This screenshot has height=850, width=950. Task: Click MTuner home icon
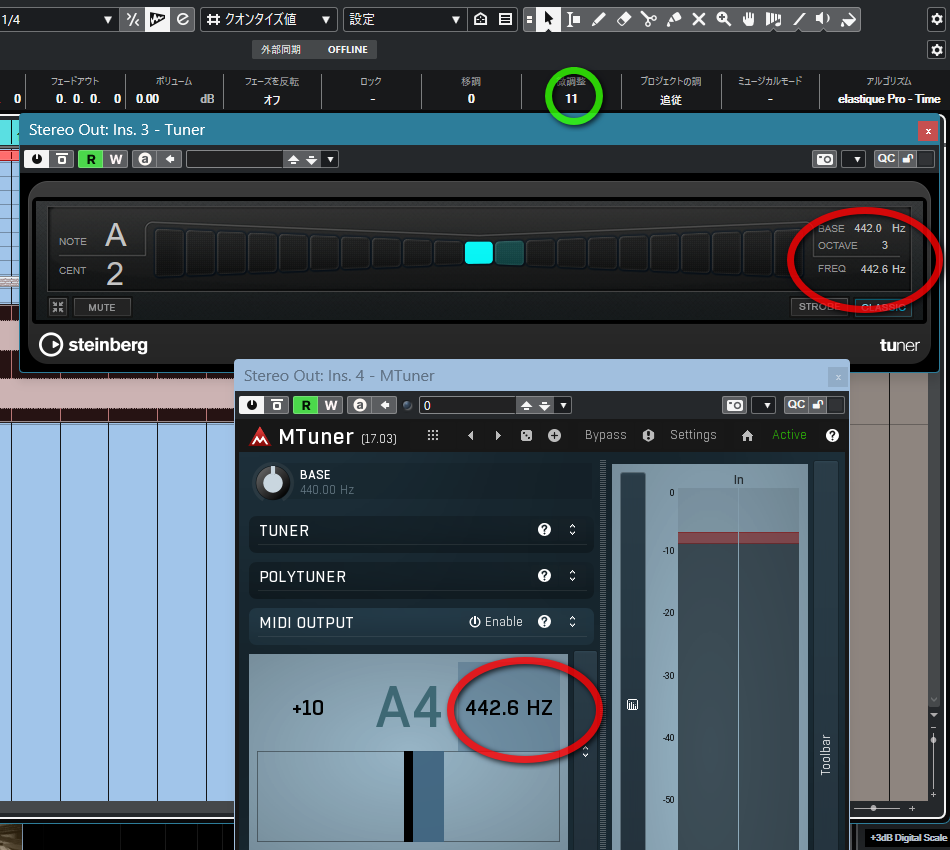748,436
